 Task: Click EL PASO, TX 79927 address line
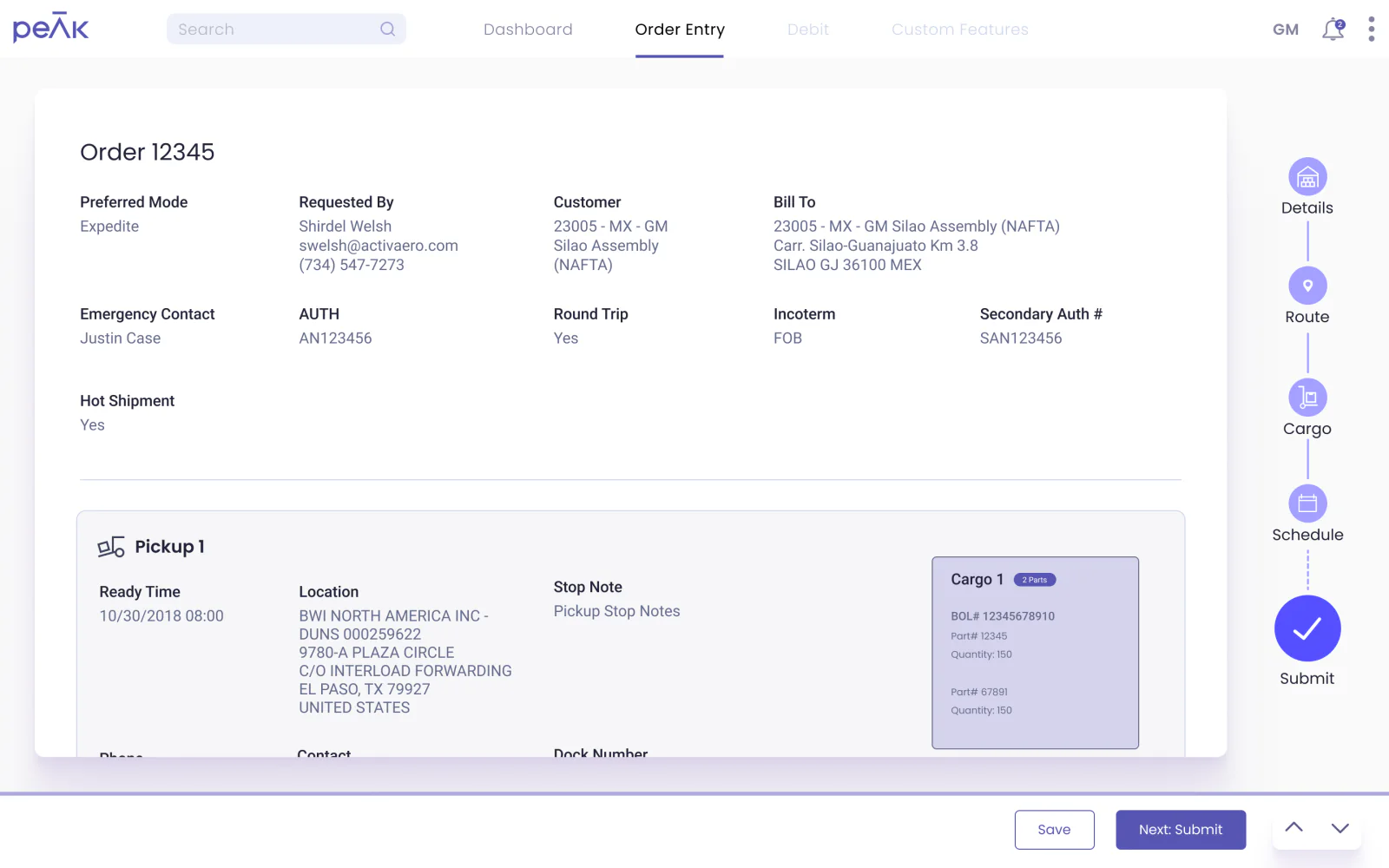(365, 689)
